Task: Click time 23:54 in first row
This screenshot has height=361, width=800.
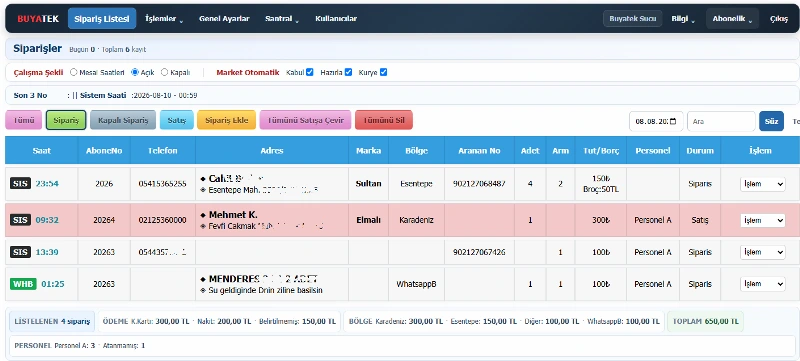Action: pos(47,184)
